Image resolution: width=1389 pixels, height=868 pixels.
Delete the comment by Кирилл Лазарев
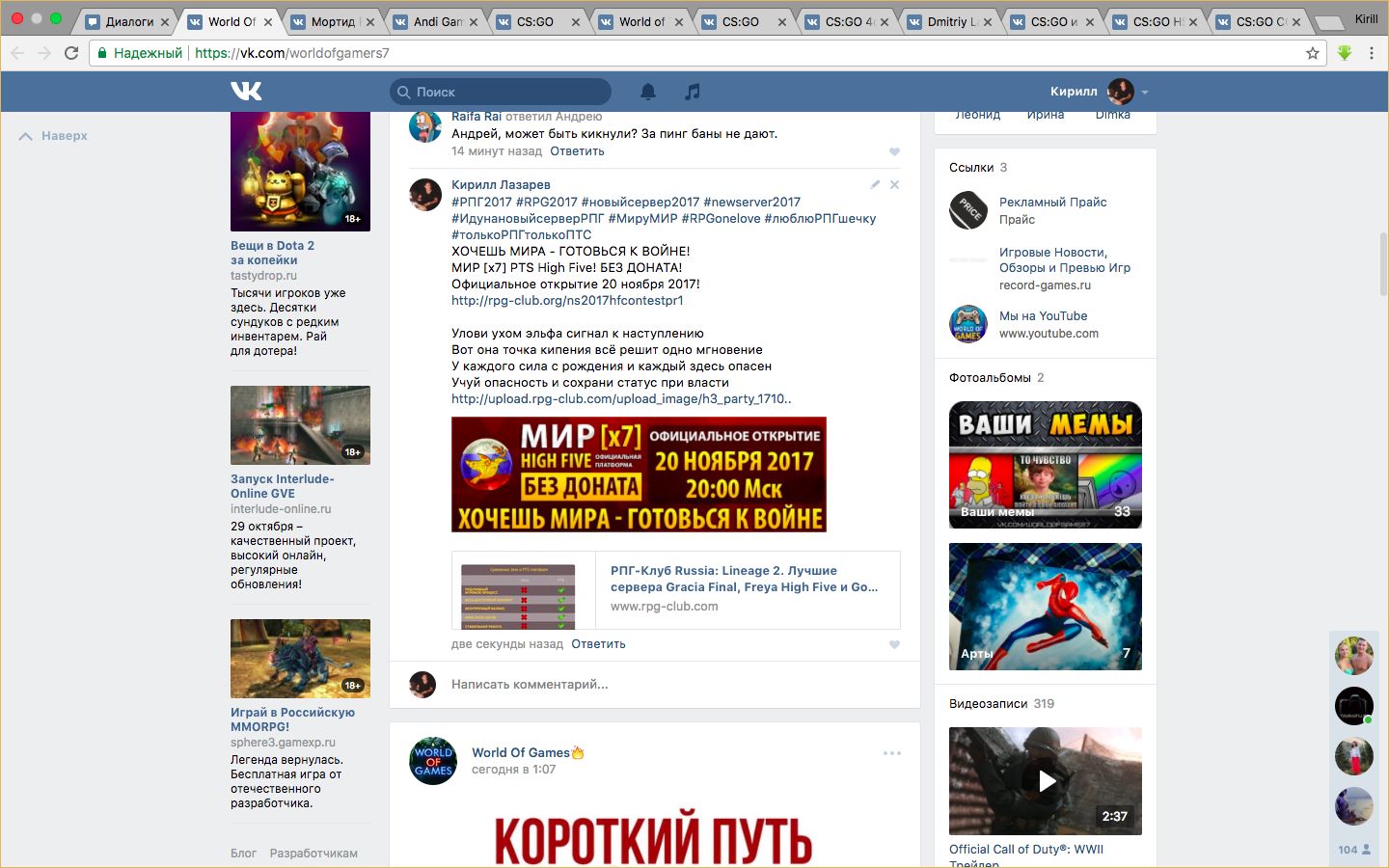click(x=894, y=184)
